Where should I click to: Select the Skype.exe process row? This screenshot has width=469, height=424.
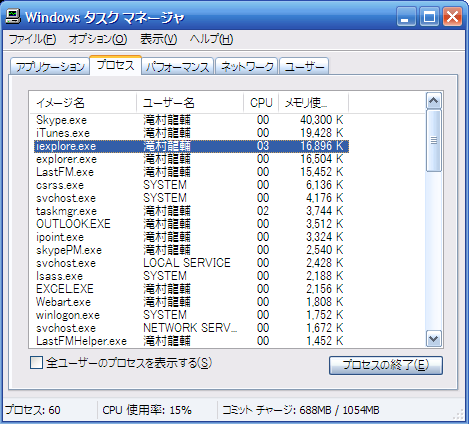pos(192,120)
